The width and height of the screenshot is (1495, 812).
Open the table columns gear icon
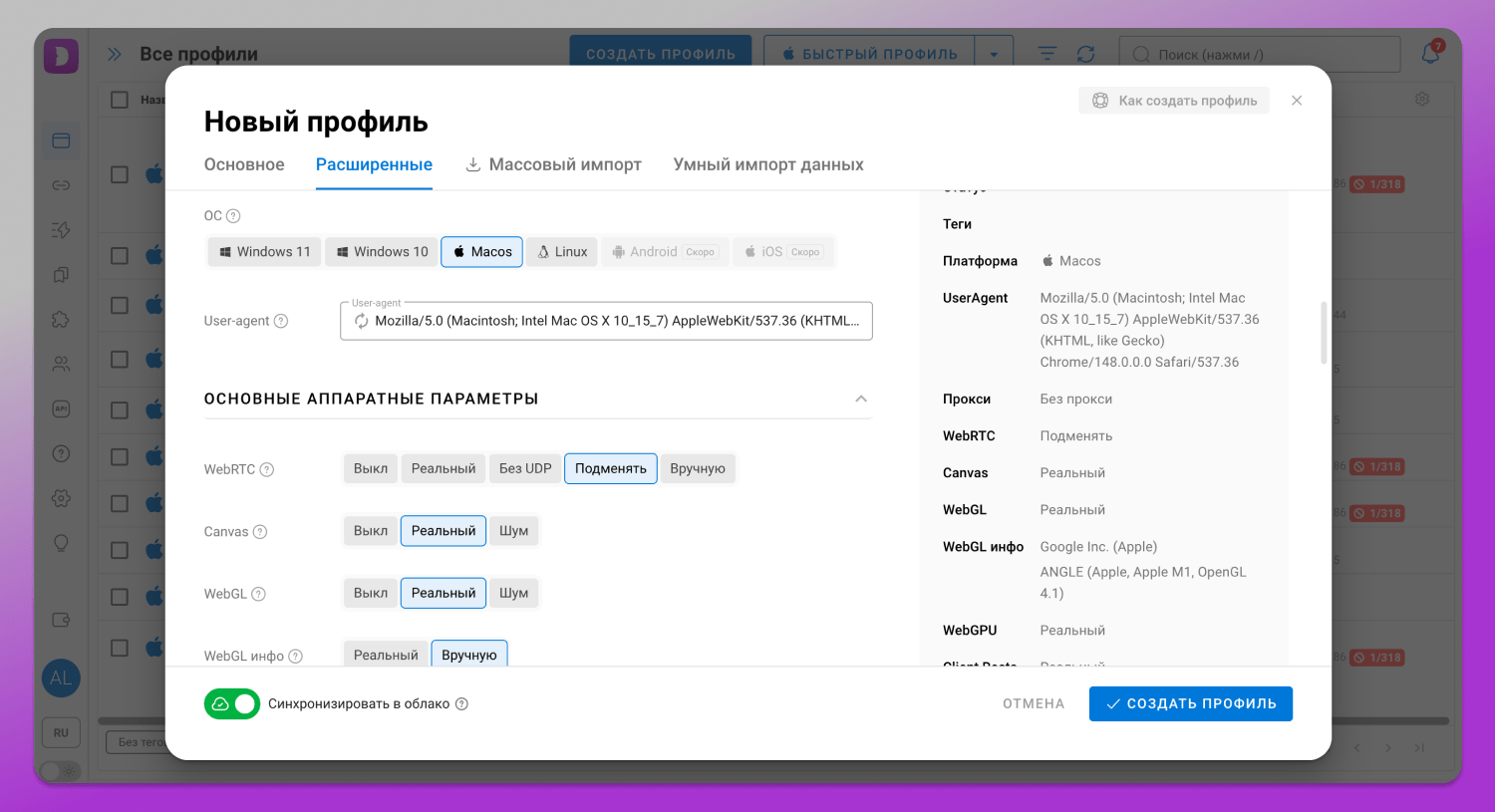(1422, 100)
